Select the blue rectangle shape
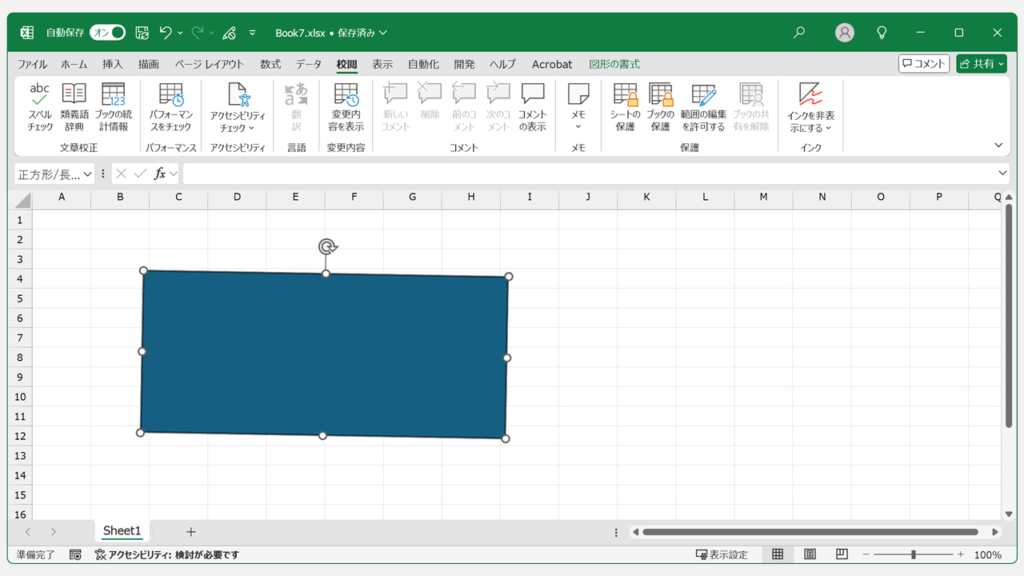Screen dimensions: 1024x576 click(325, 355)
